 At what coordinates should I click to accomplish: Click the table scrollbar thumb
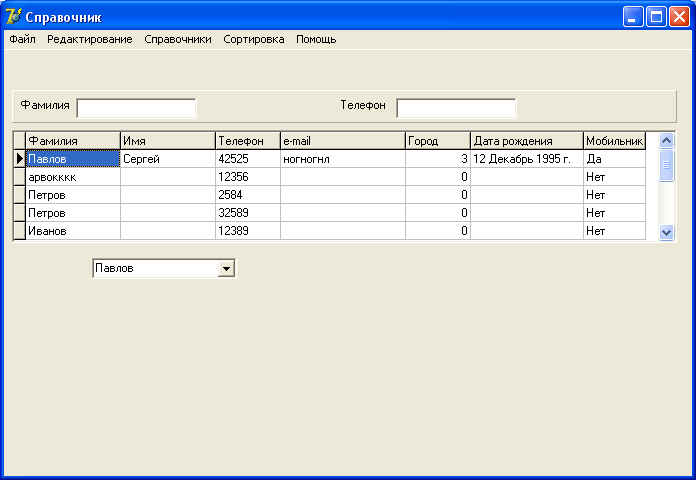point(666,165)
